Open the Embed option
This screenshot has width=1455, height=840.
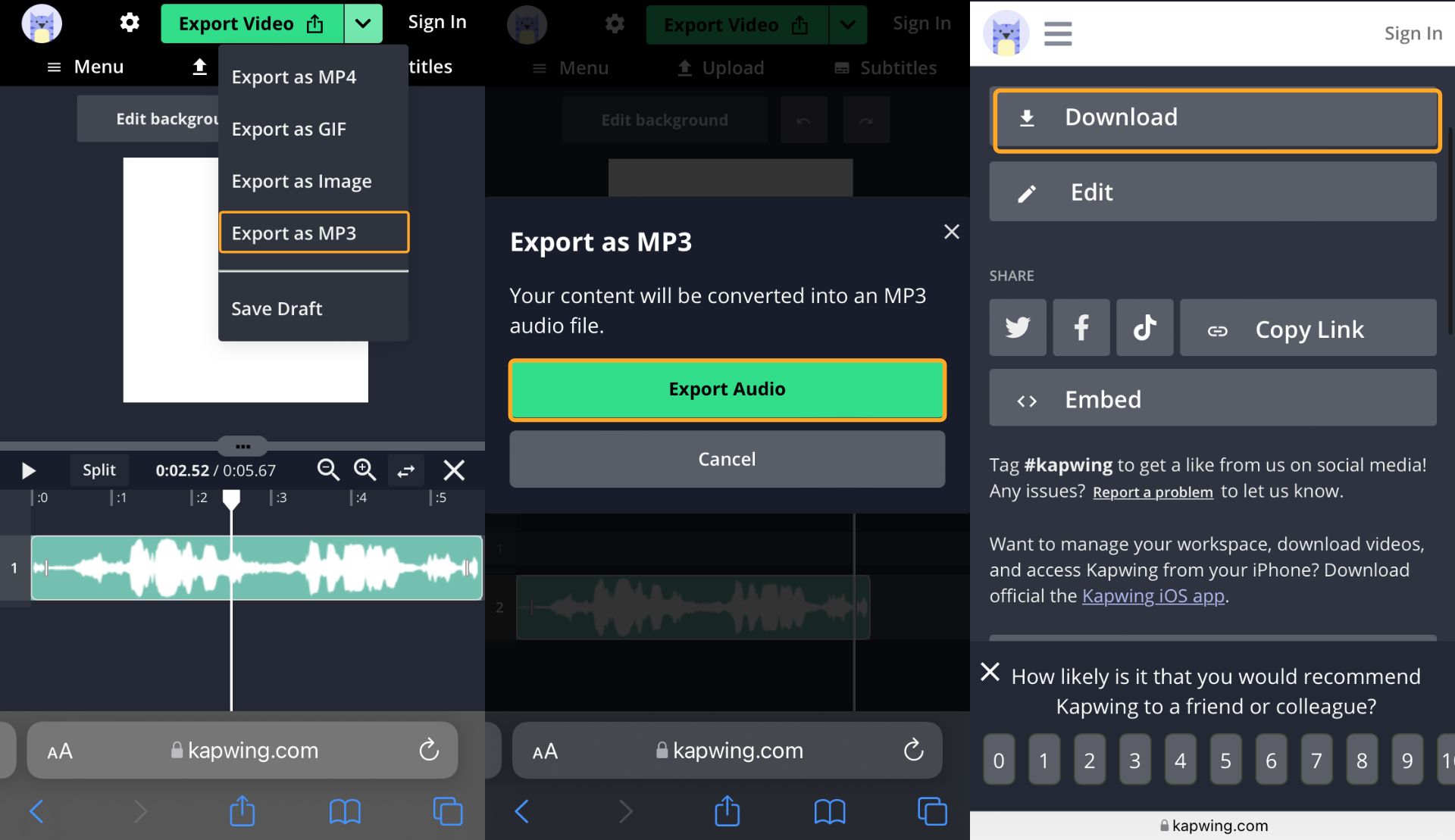click(1212, 398)
